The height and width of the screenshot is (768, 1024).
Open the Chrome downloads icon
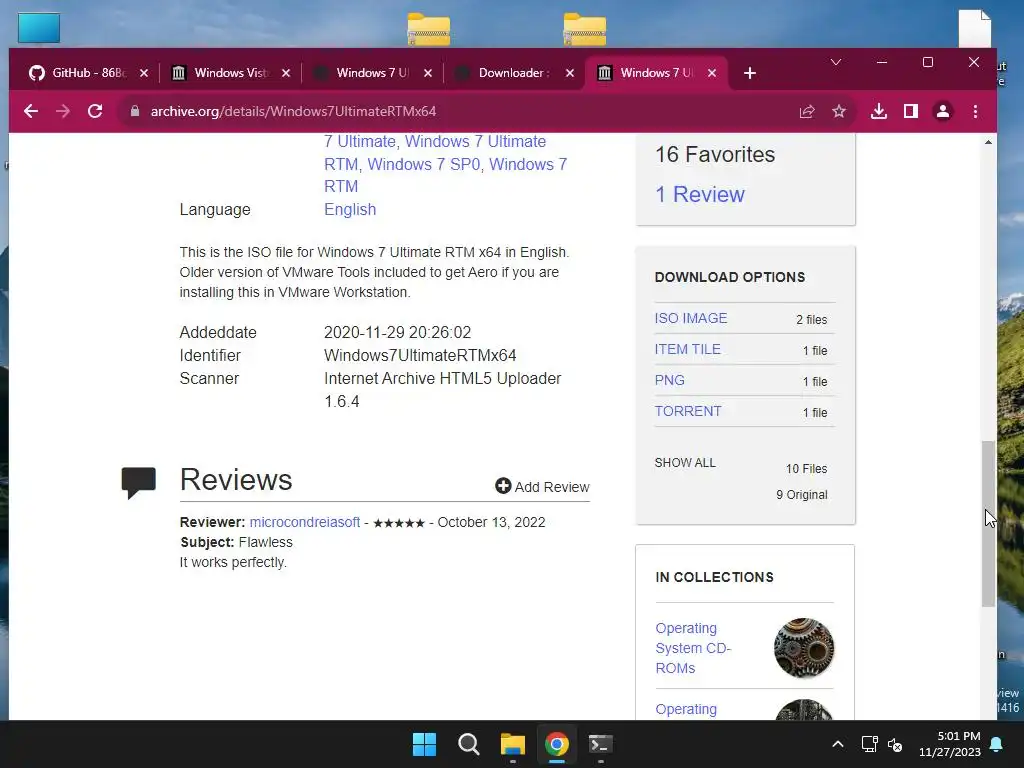coord(879,112)
